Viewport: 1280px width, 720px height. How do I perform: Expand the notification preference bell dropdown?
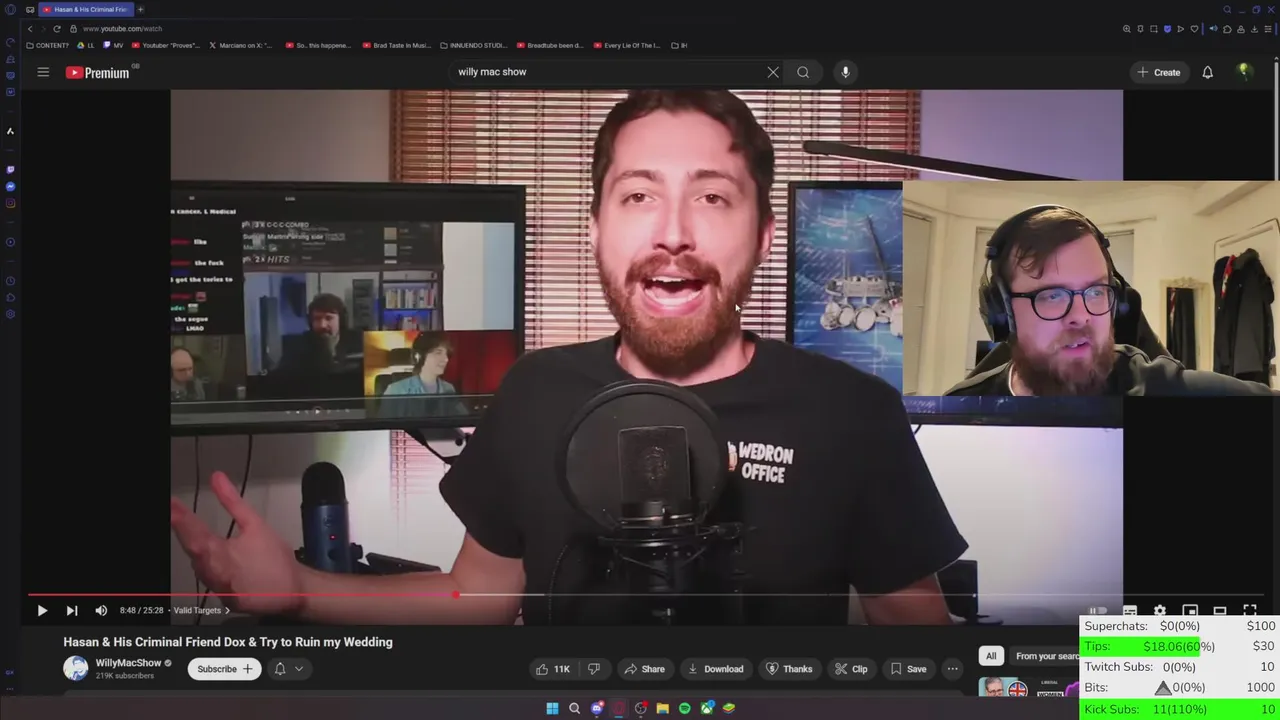[288, 669]
